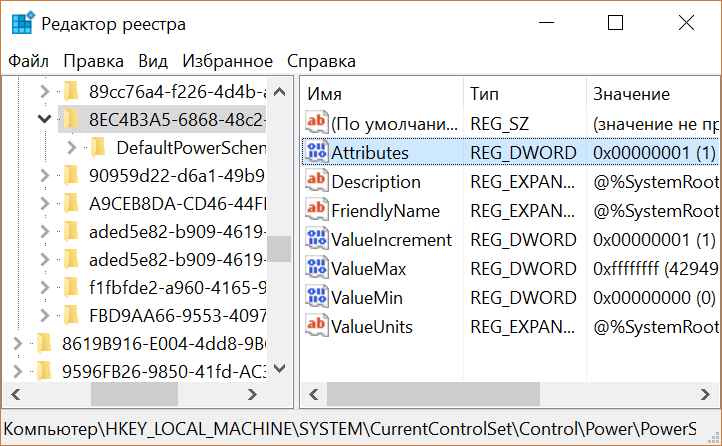Viewport: 722px width, 446px height.
Task: Click folder icon of 90959d22-d6a1-49b9 key
Action: [71, 175]
